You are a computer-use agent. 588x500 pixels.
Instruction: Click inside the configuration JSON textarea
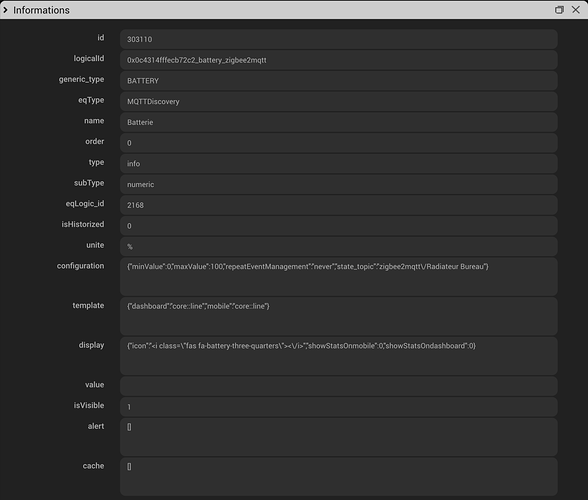[x=339, y=276]
